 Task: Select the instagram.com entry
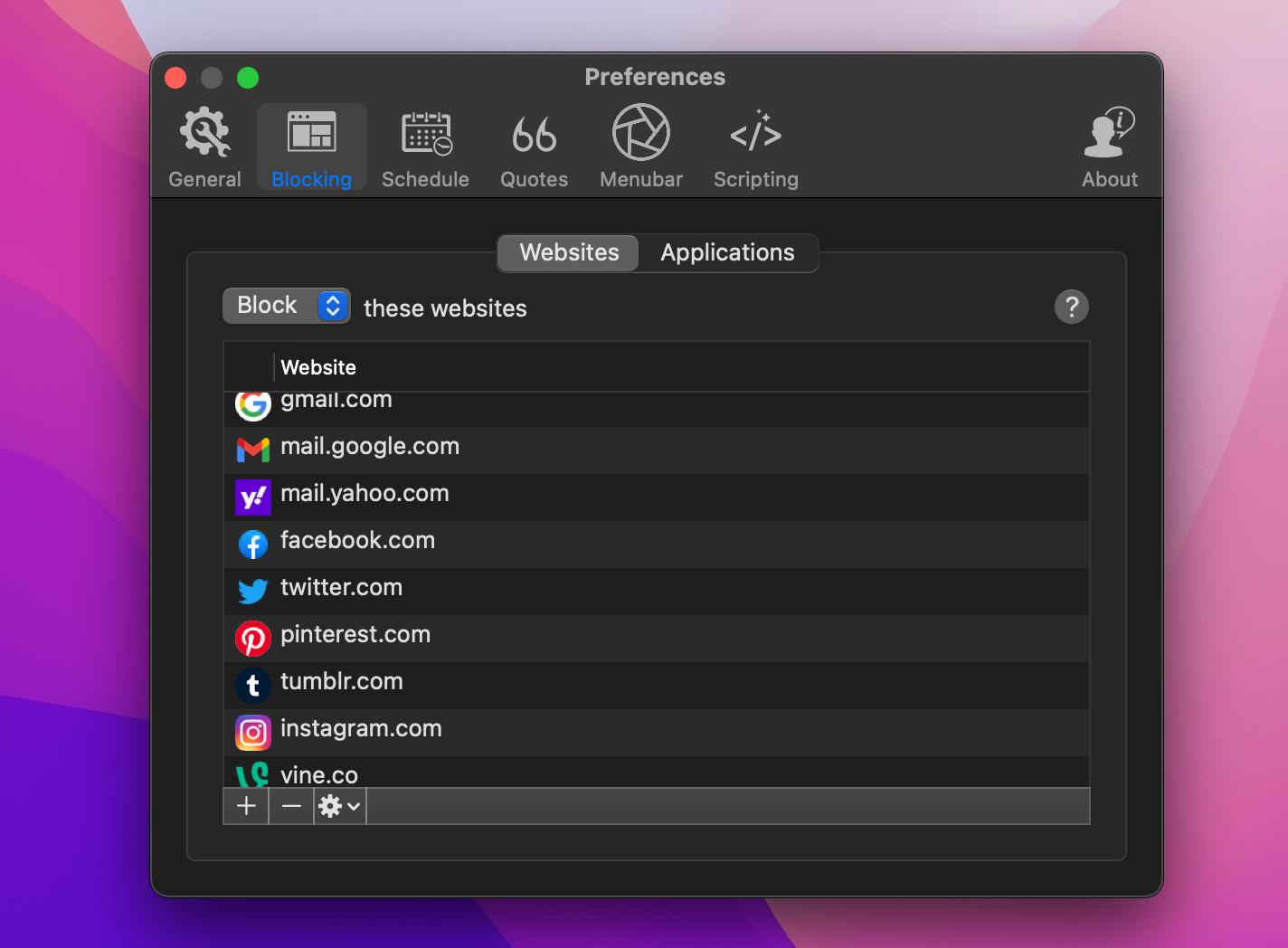[x=361, y=729]
